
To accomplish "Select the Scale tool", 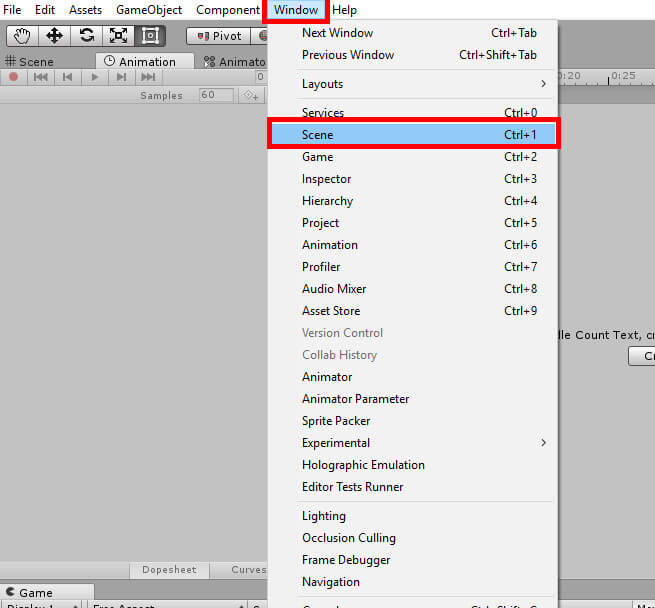I will [x=118, y=36].
